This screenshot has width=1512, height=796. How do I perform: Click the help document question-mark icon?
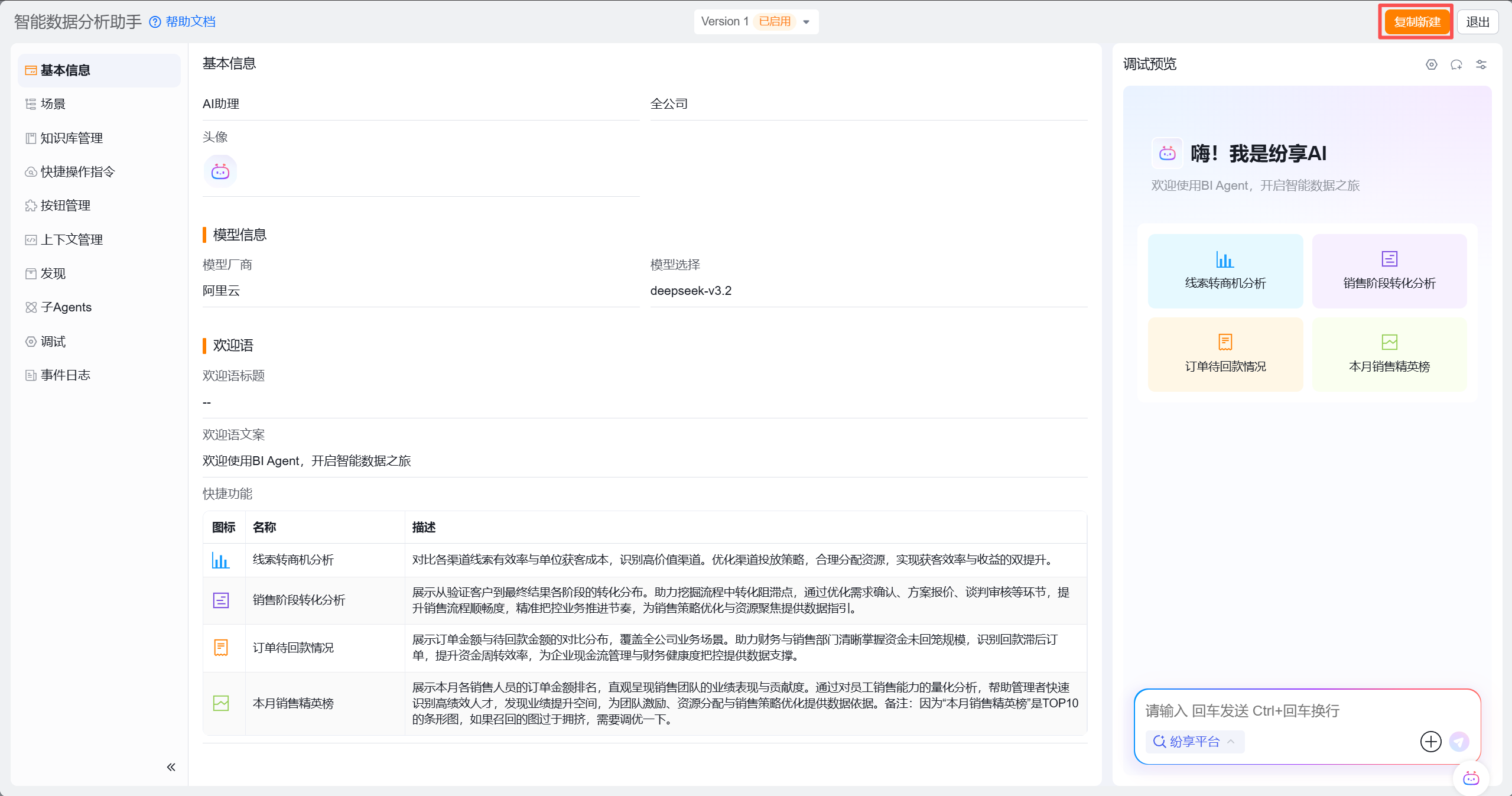(x=155, y=22)
